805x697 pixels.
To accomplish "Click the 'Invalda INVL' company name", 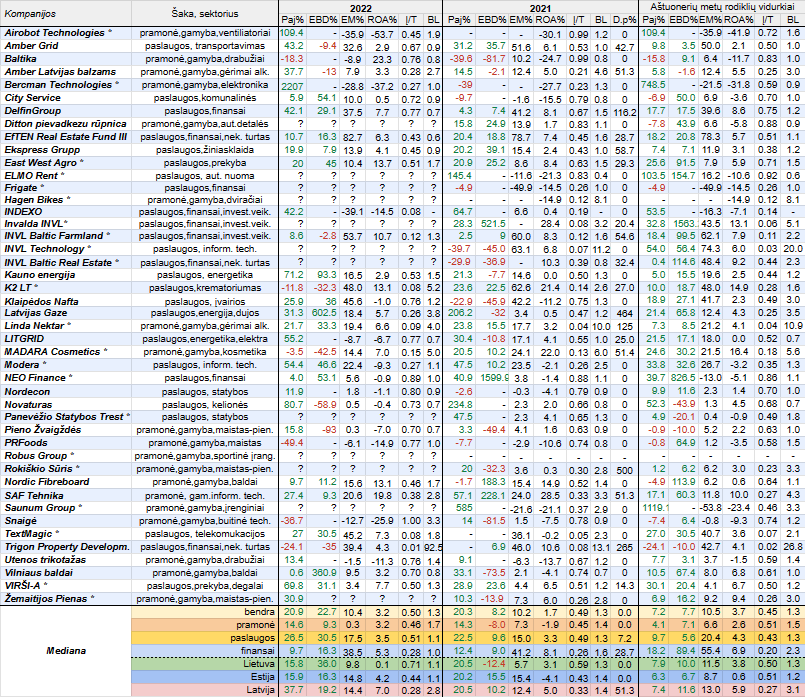I will coord(66,224).
